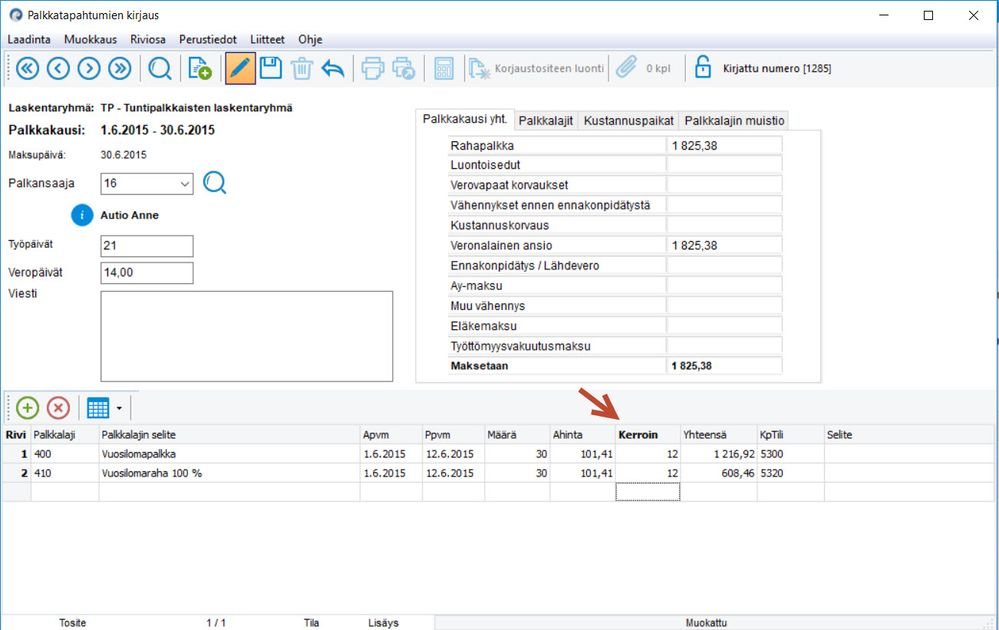The height and width of the screenshot is (630, 999).
Task: Open print preview printer icon
Action: tap(404, 68)
